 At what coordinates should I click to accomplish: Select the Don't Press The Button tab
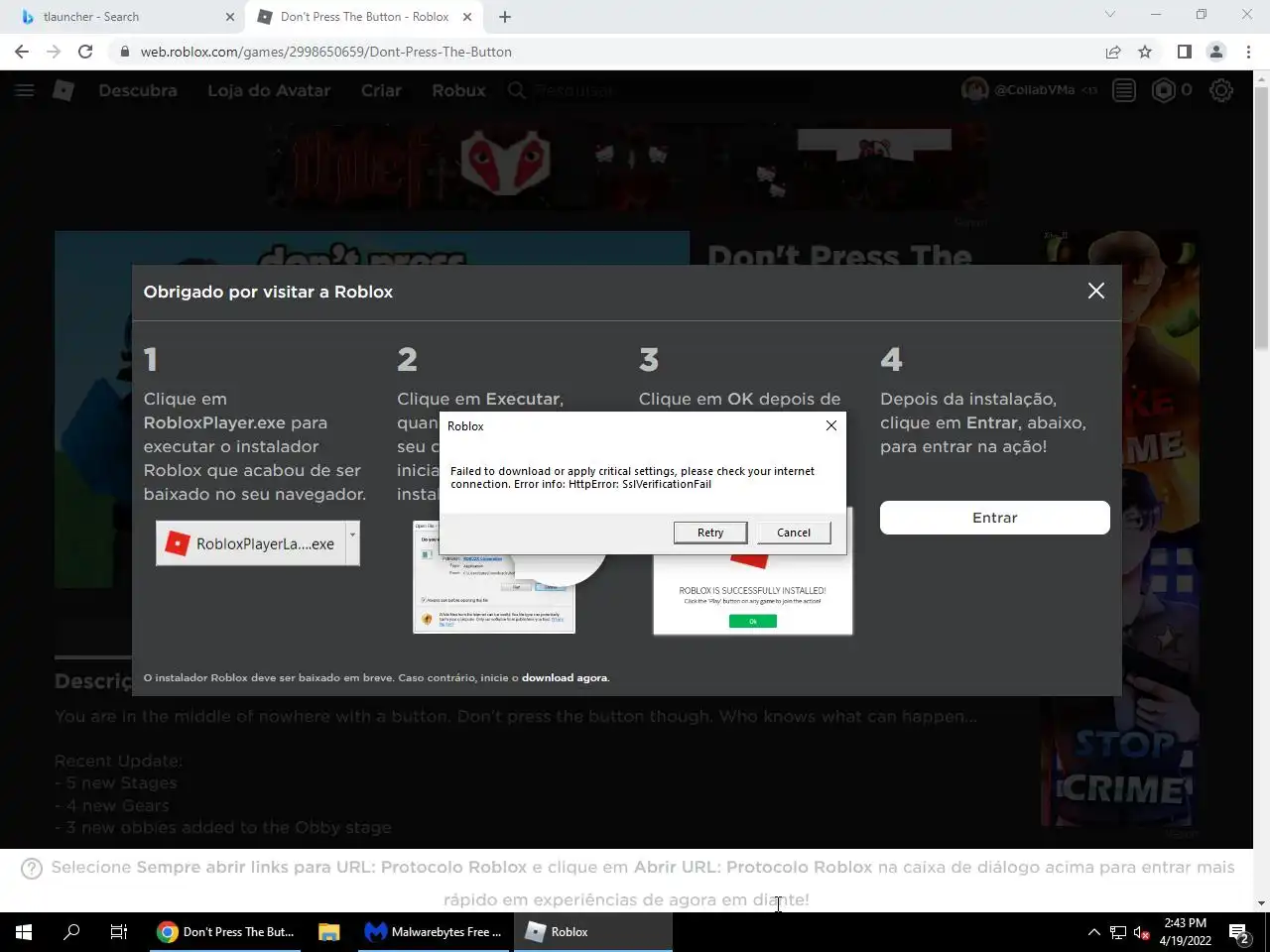coord(364,17)
